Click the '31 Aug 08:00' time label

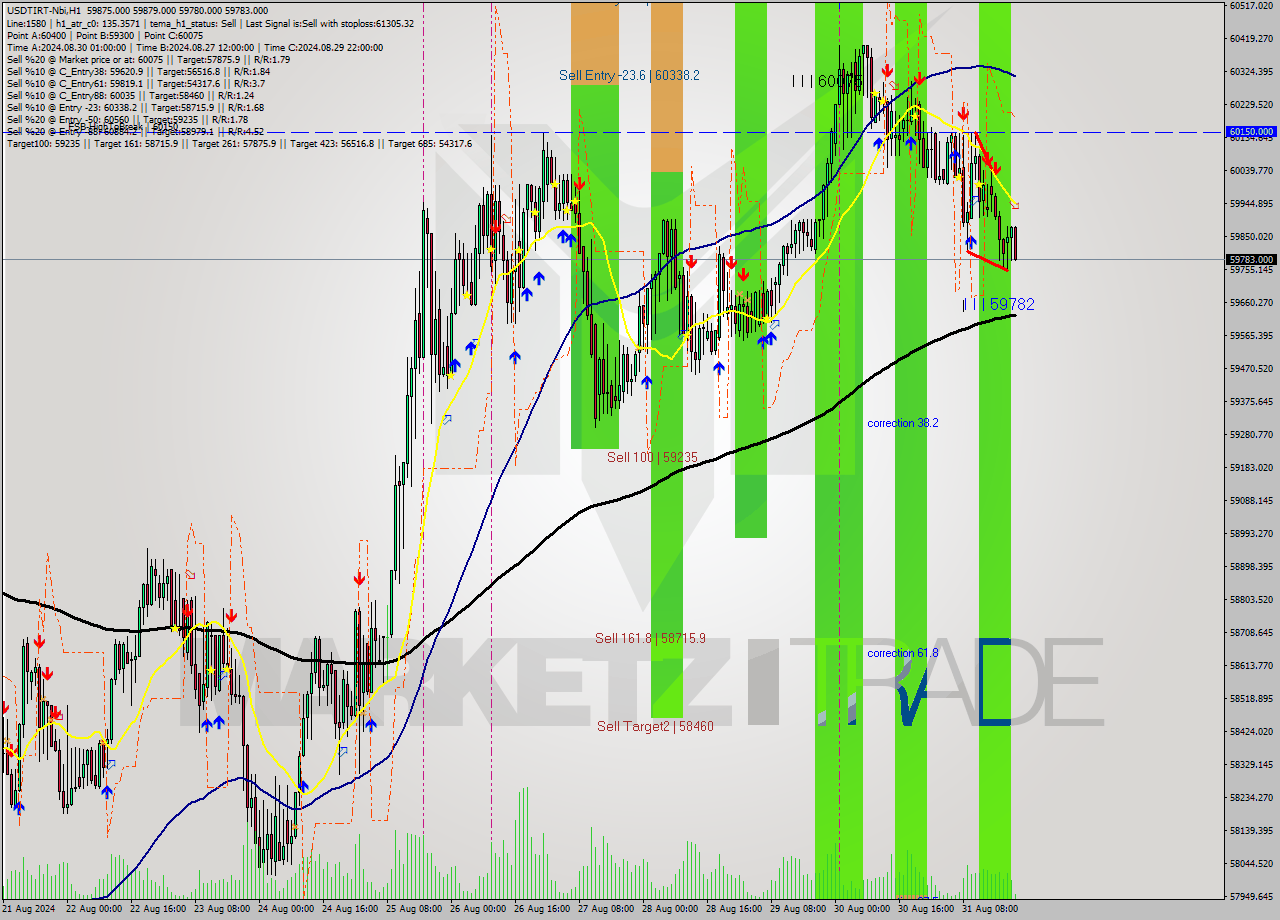pyautogui.click(x=989, y=909)
